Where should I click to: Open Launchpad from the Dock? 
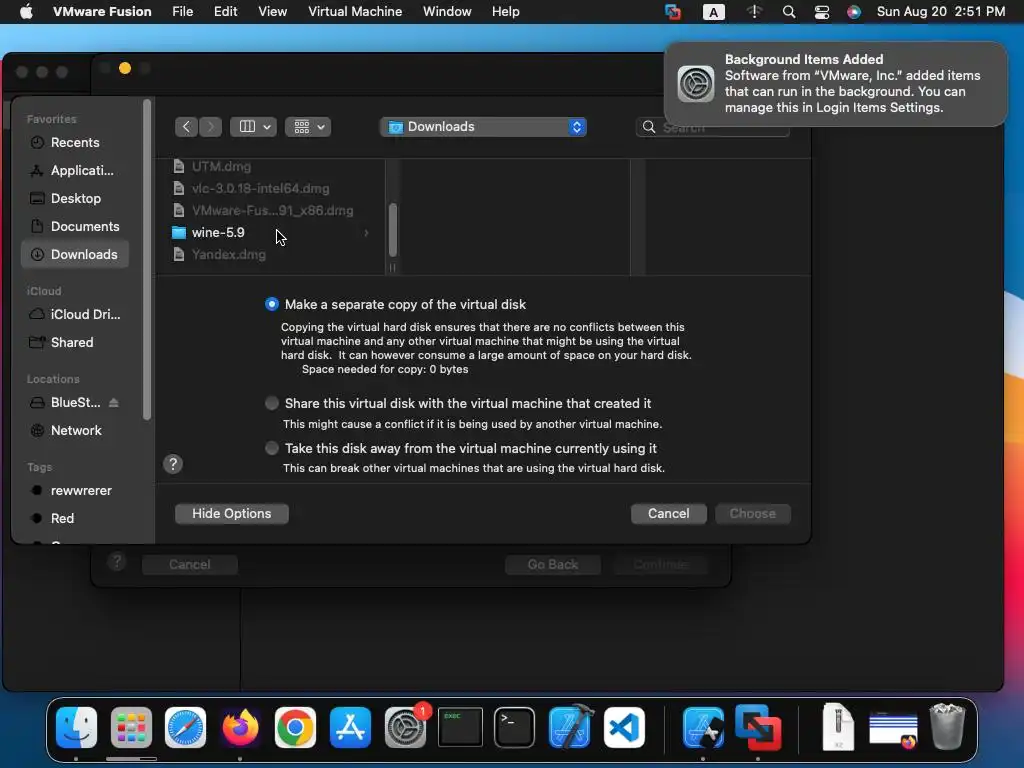click(131, 727)
